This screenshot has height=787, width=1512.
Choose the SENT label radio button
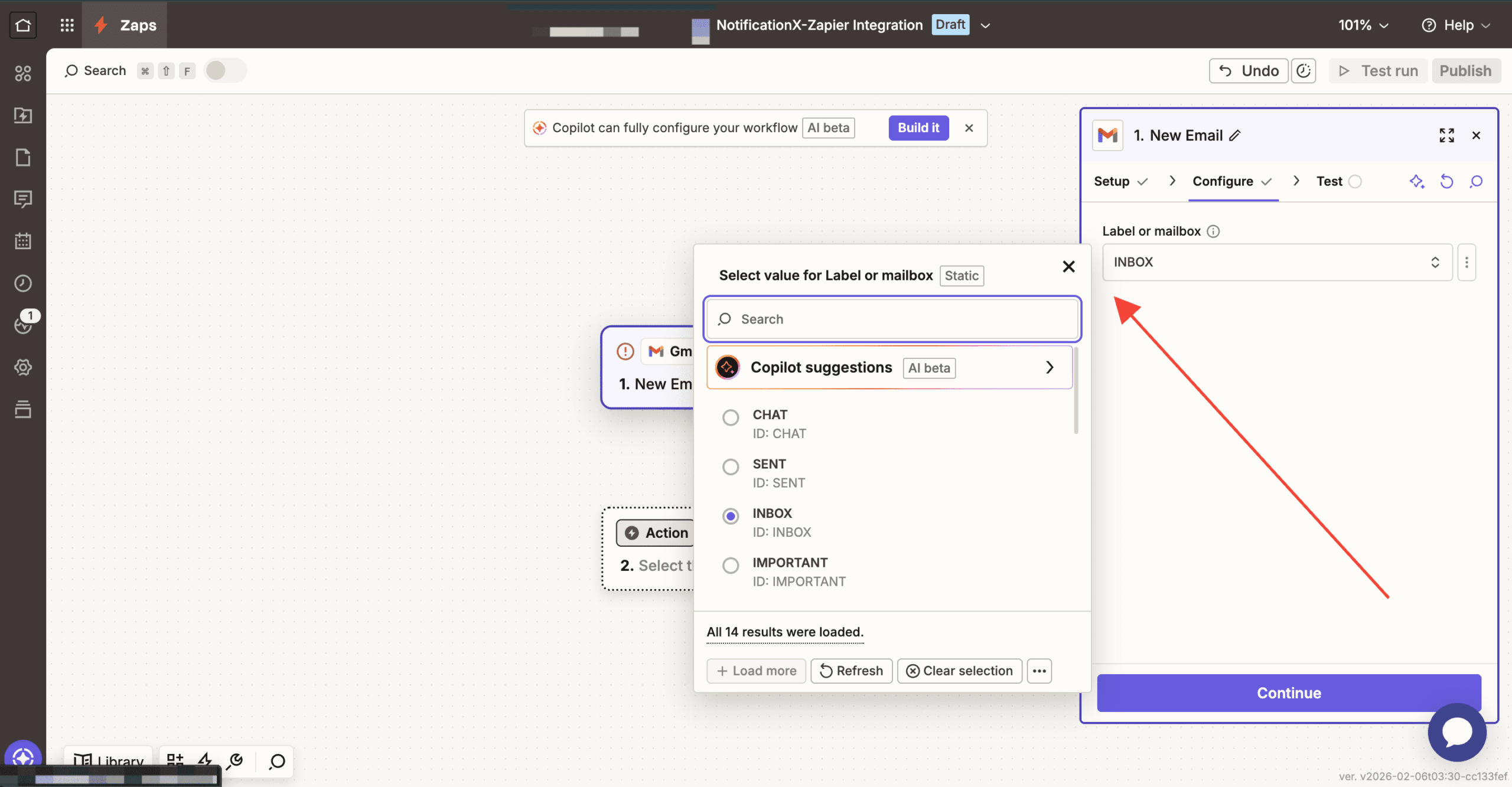coord(731,467)
